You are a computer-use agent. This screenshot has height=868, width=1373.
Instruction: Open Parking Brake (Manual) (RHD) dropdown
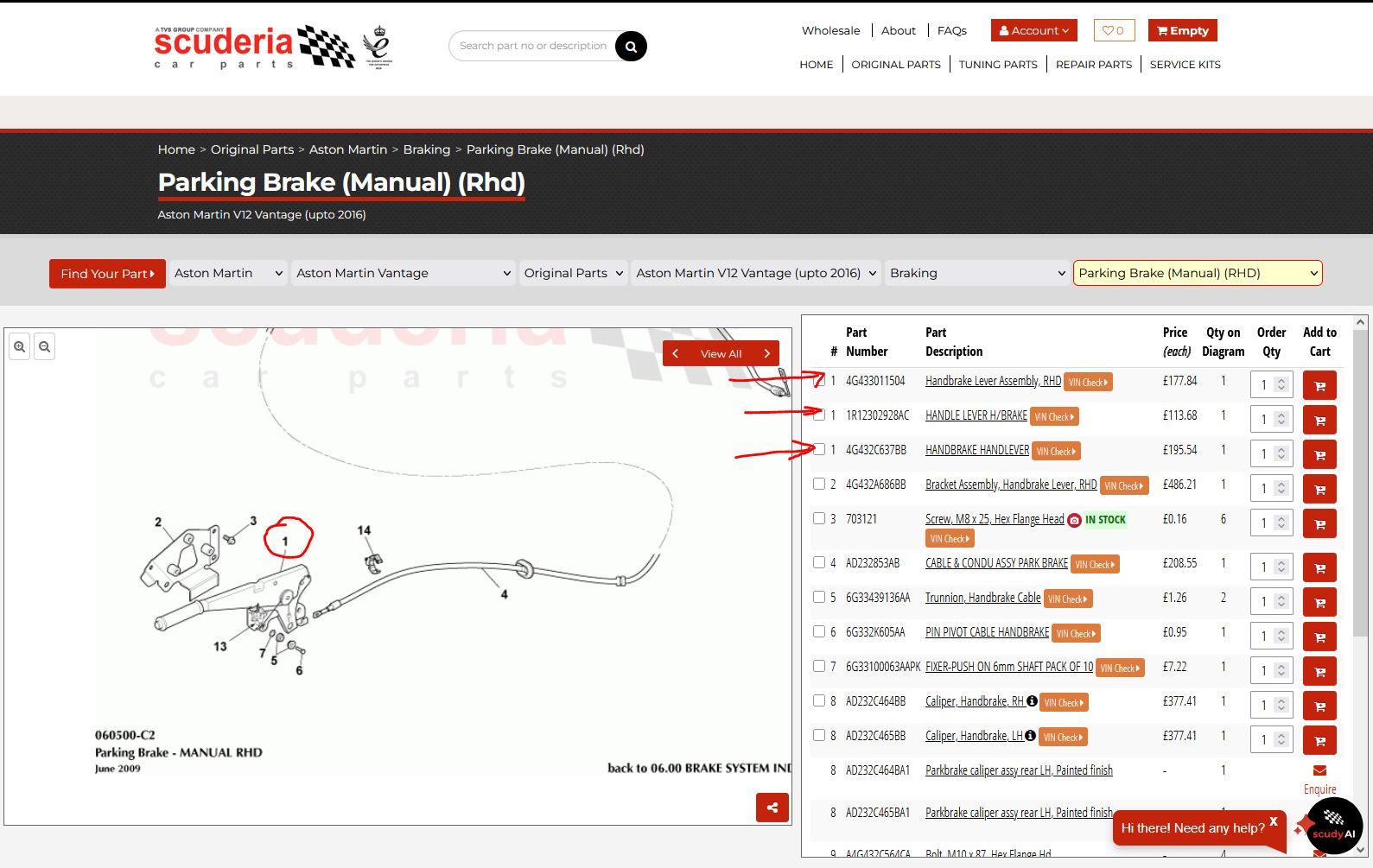[x=1197, y=273]
